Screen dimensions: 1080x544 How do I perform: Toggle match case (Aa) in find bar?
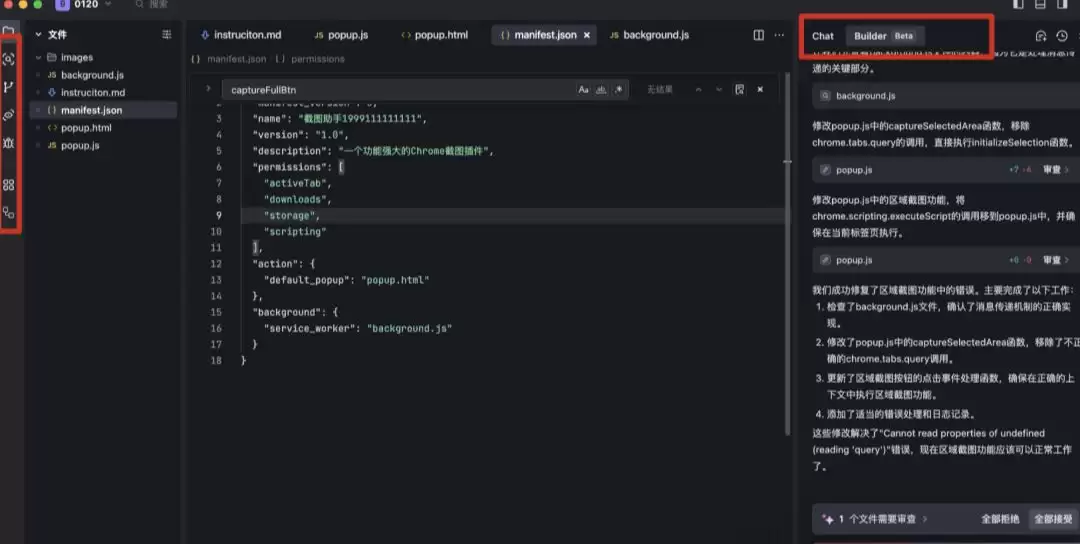point(584,90)
